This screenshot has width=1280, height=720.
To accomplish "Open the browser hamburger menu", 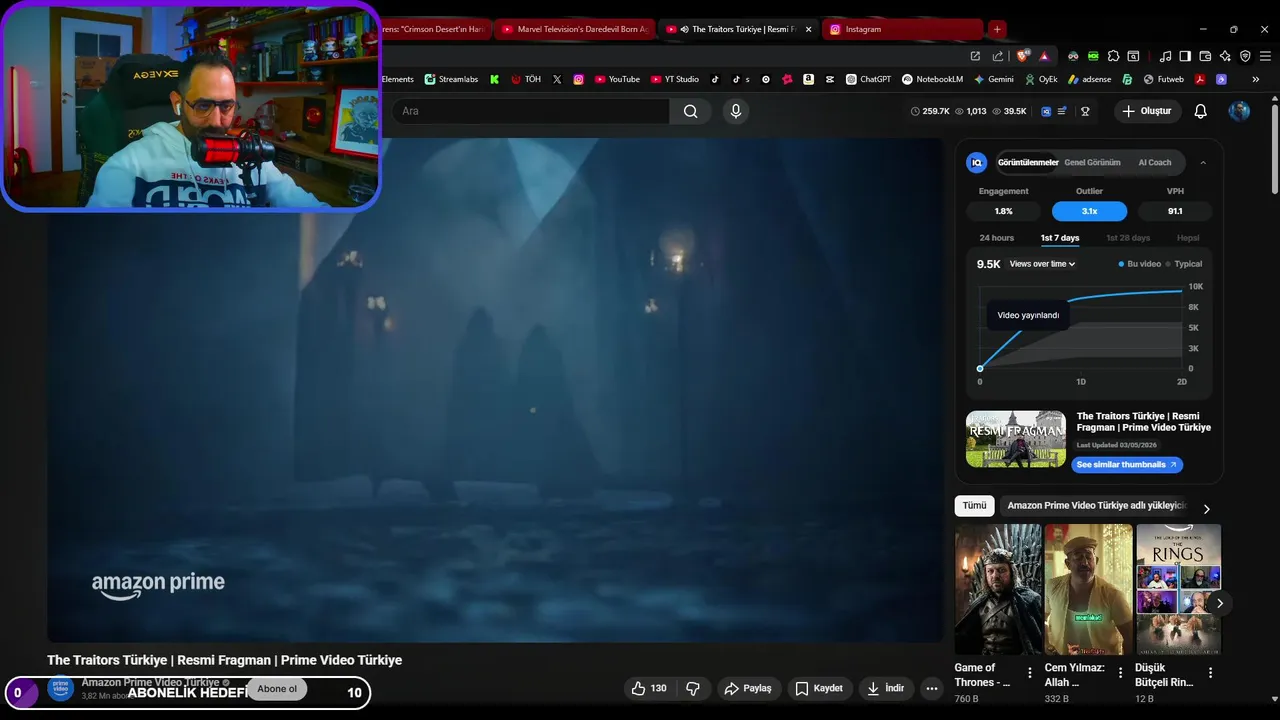I will (x=1267, y=56).
